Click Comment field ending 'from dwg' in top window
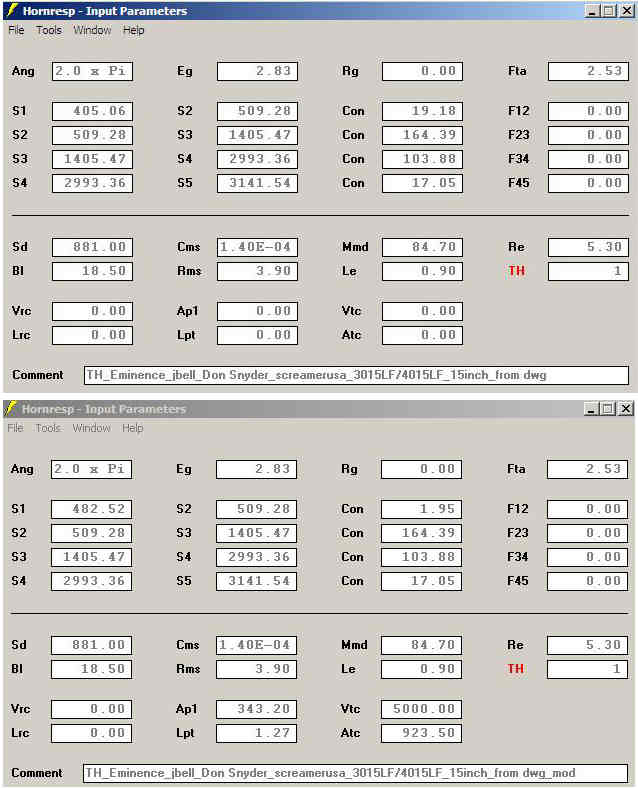 click(x=356, y=375)
